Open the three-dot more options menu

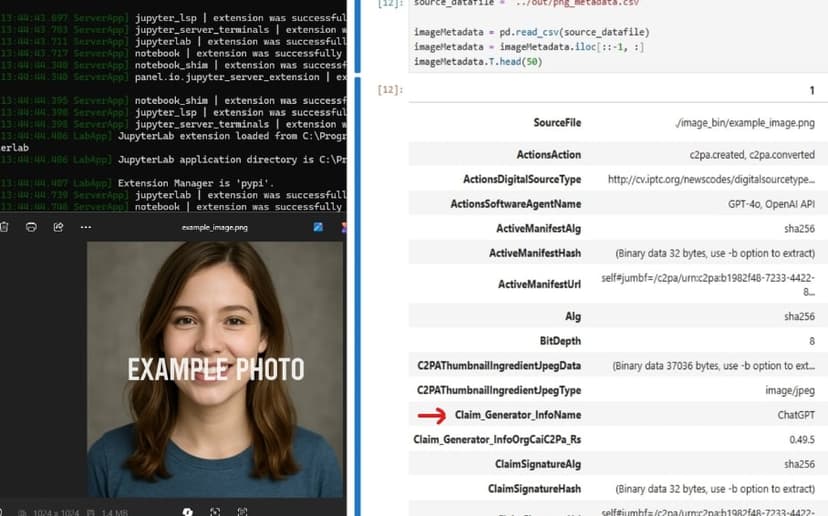[x=86, y=227]
